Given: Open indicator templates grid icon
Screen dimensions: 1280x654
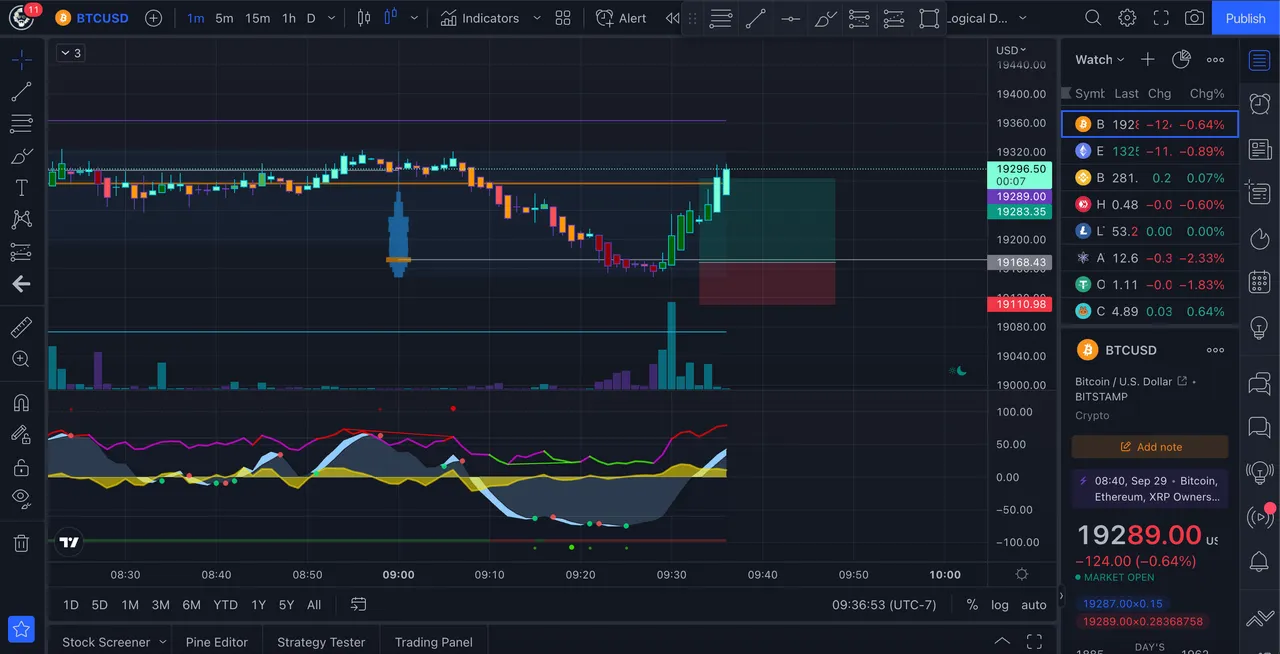Looking at the screenshot, I should click(563, 18).
